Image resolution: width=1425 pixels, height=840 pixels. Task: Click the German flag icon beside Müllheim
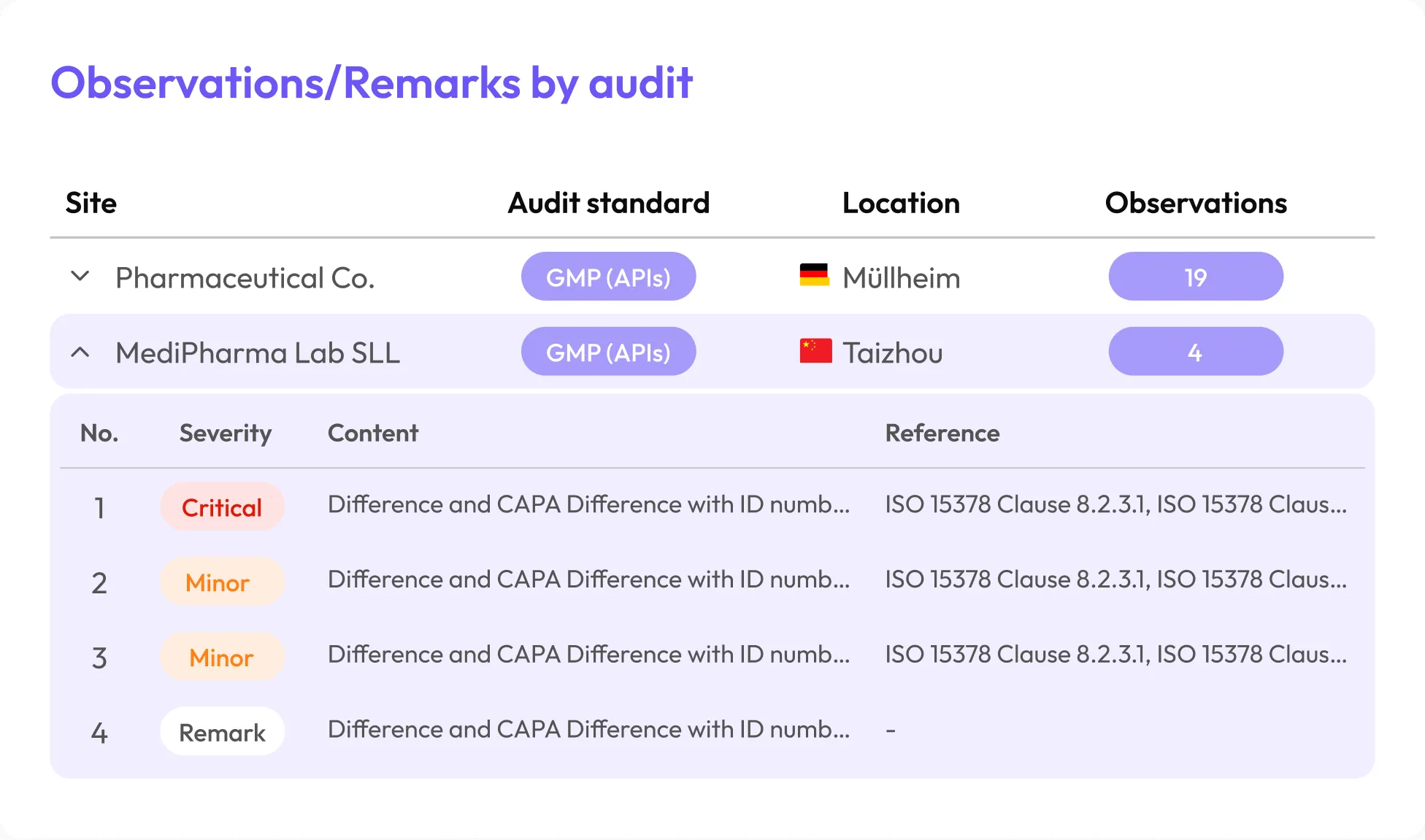coord(814,276)
